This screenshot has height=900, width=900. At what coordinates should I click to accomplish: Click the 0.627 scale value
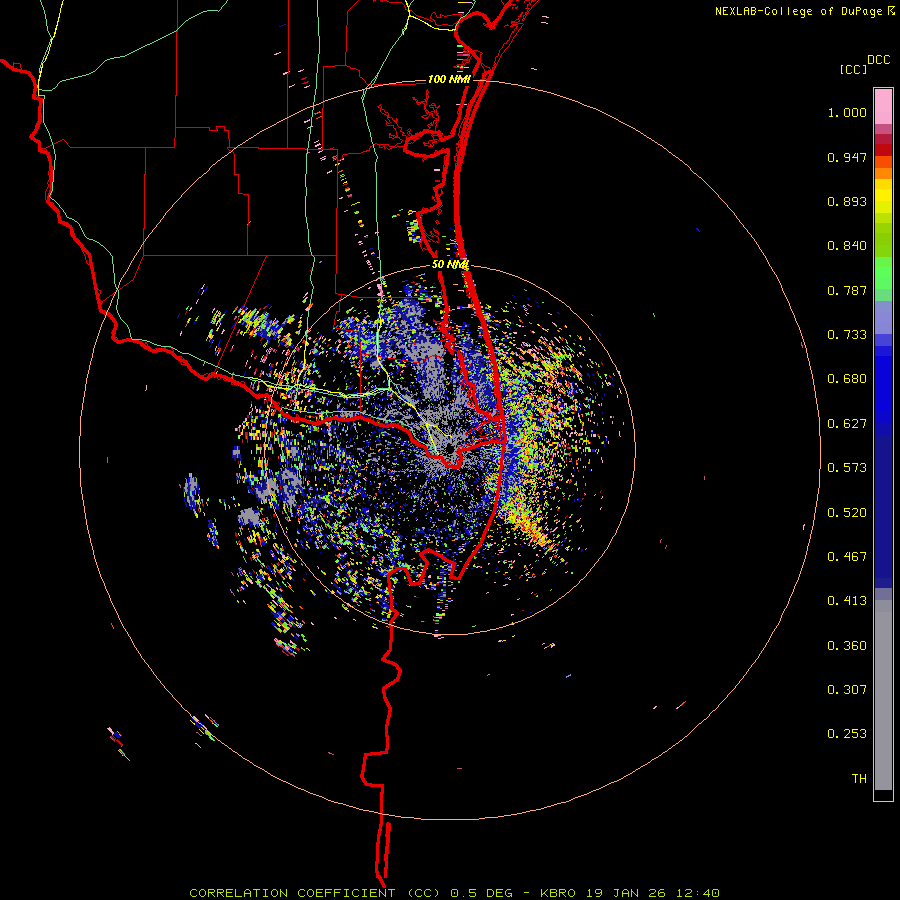(x=847, y=424)
